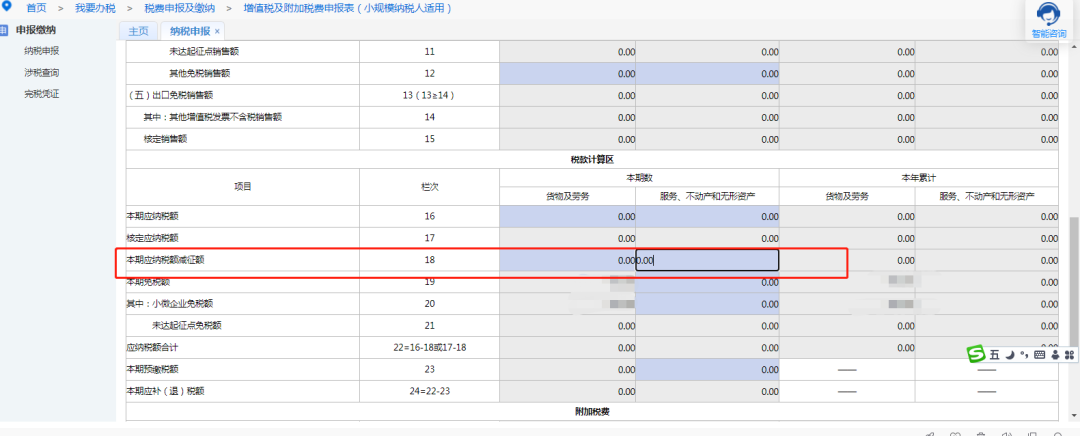
Task: Click the 本年累计 column header
Action: point(919,178)
